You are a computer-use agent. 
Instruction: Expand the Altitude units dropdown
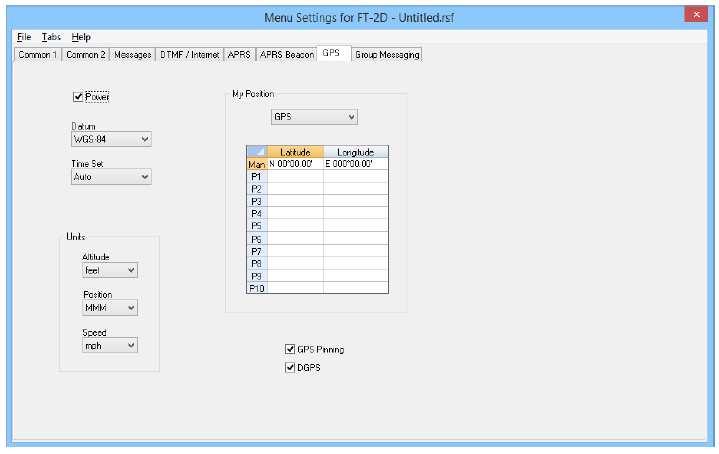tap(110, 271)
